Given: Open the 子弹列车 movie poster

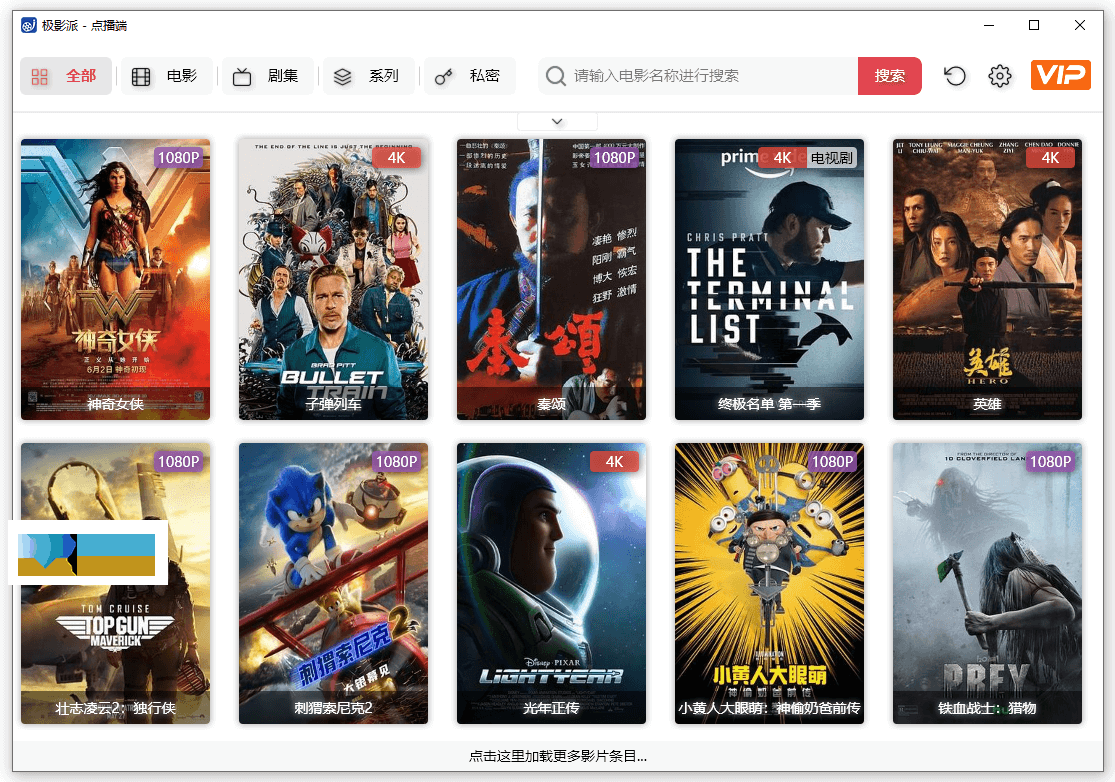Looking at the screenshot, I should click(334, 279).
